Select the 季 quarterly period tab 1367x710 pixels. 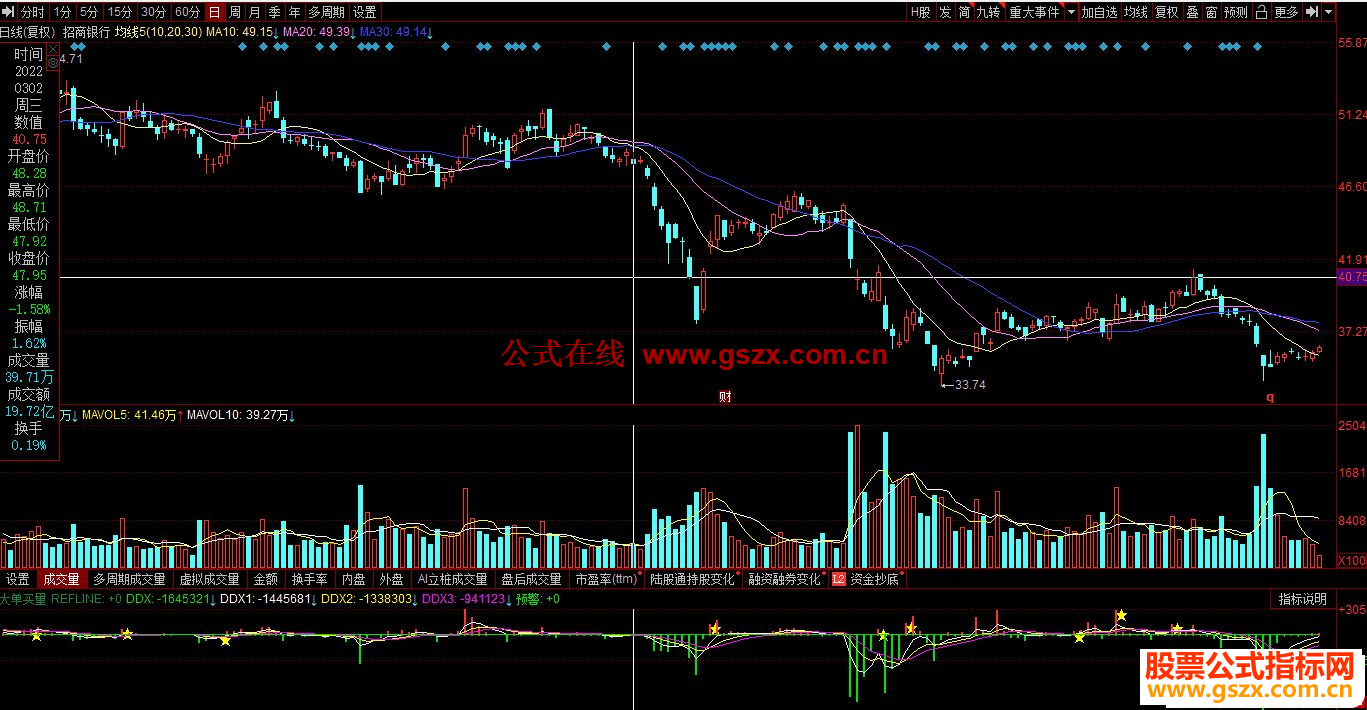point(274,12)
